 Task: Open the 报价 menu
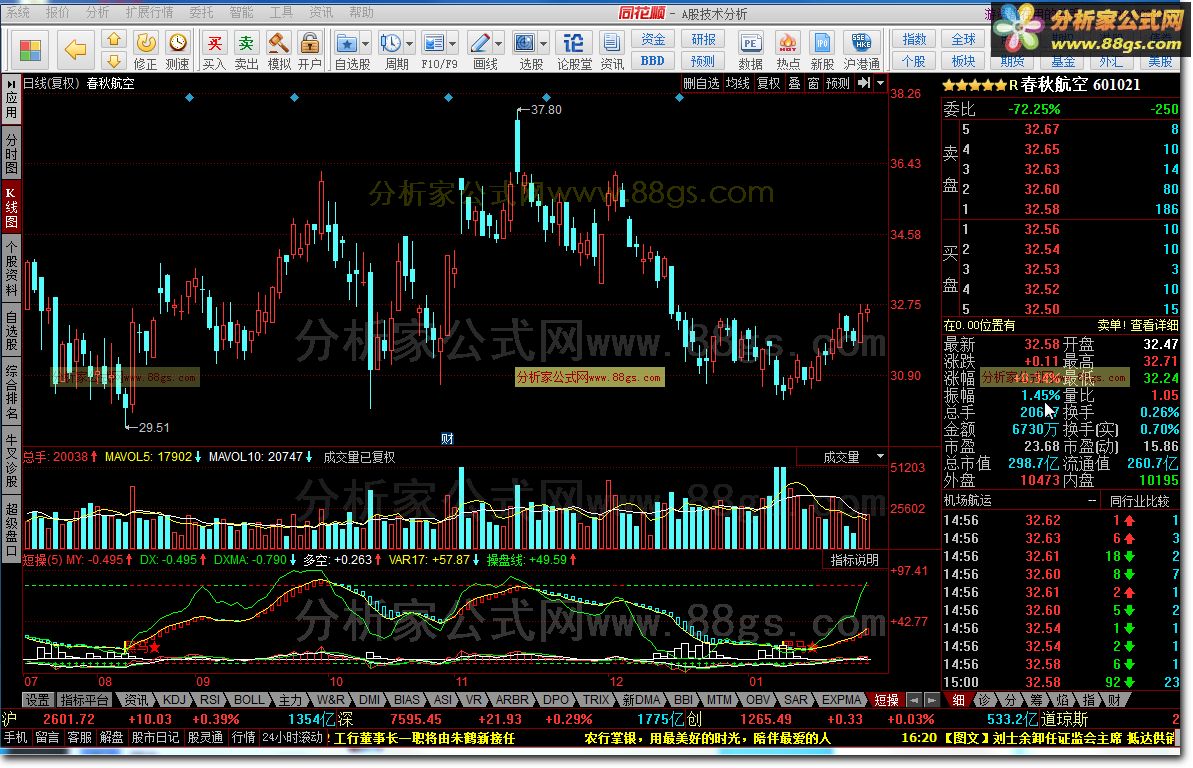tap(57, 12)
